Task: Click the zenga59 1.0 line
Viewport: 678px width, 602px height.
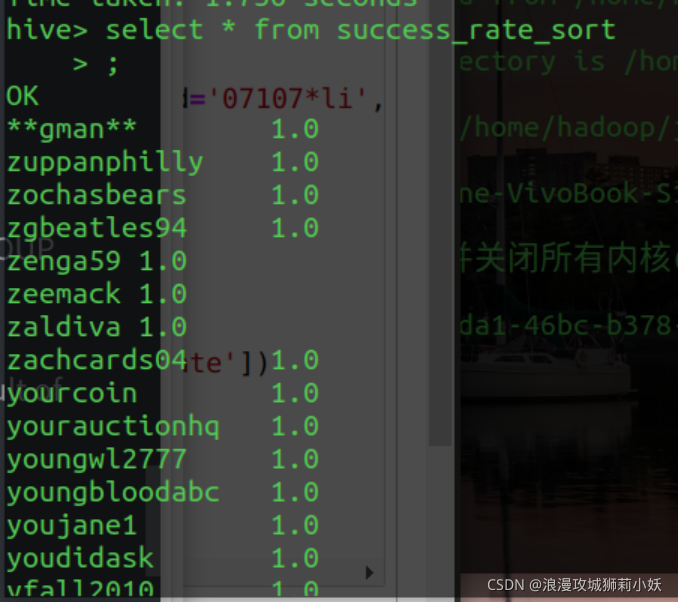Action: click(x=96, y=261)
